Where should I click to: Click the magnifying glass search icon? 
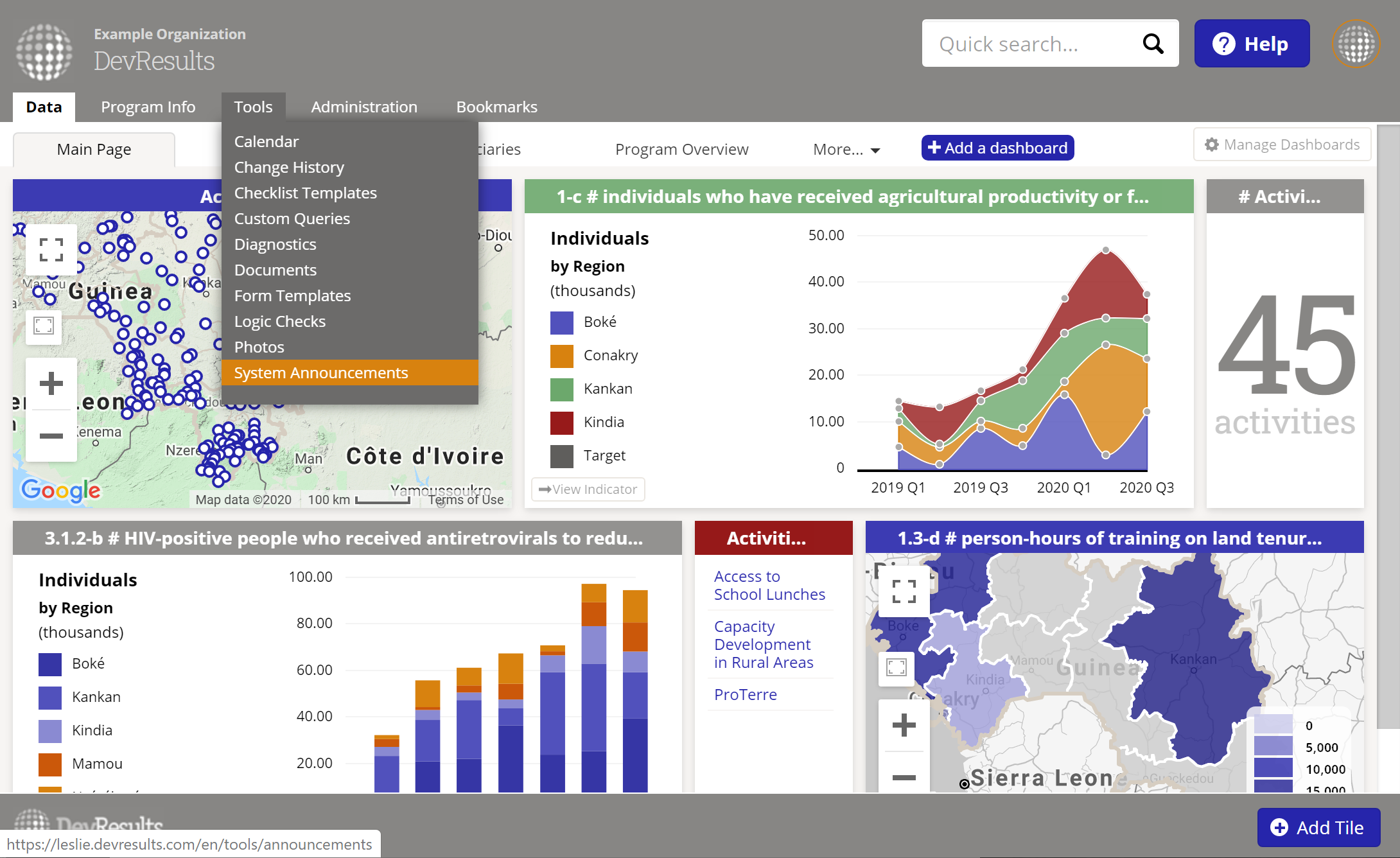pos(1153,44)
